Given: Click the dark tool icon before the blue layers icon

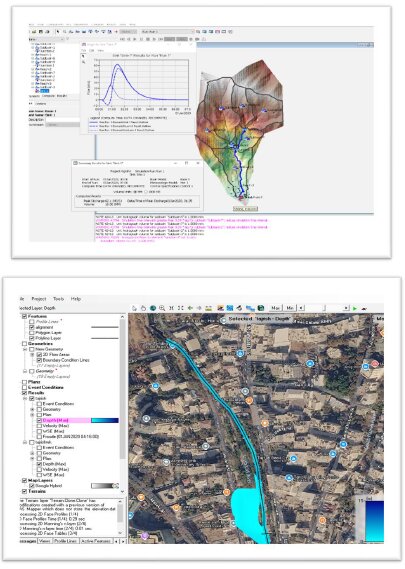Looking at the screenshot, I should 239,308.
